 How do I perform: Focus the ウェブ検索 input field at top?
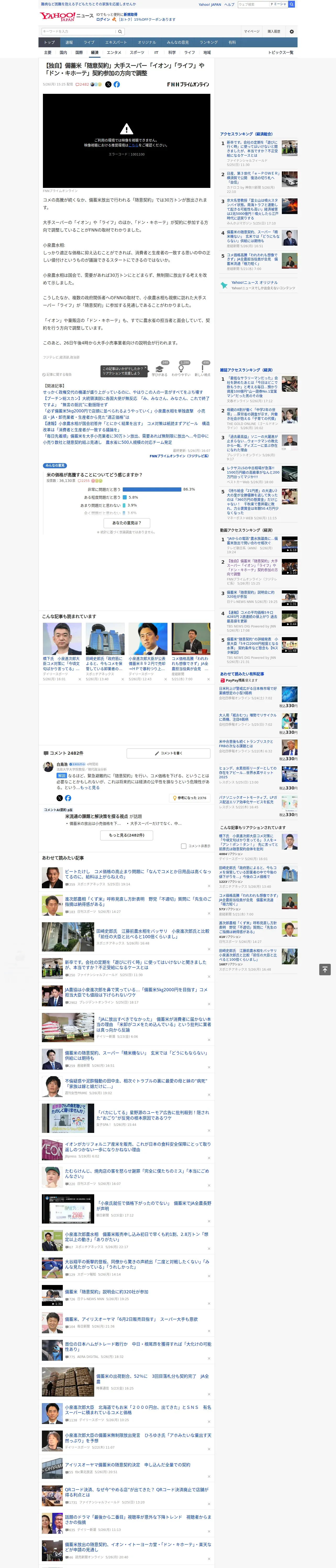click(253, 4)
